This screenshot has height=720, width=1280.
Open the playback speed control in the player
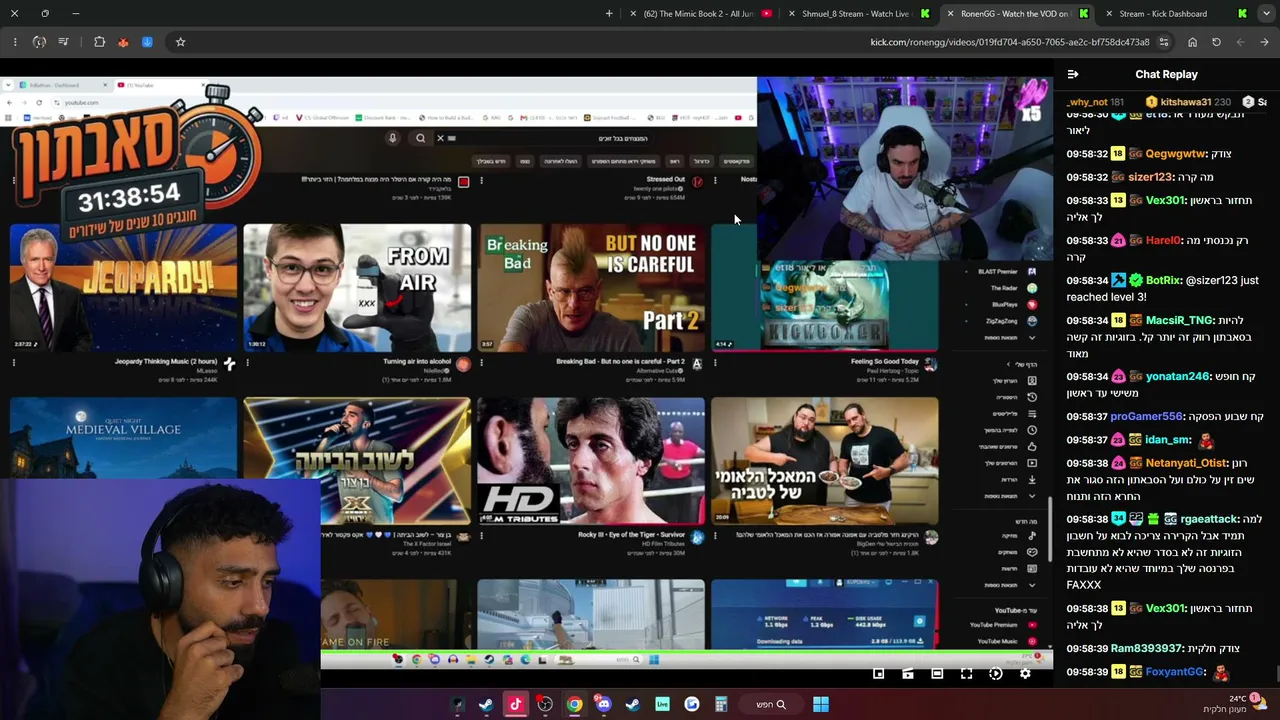pos(996,674)
